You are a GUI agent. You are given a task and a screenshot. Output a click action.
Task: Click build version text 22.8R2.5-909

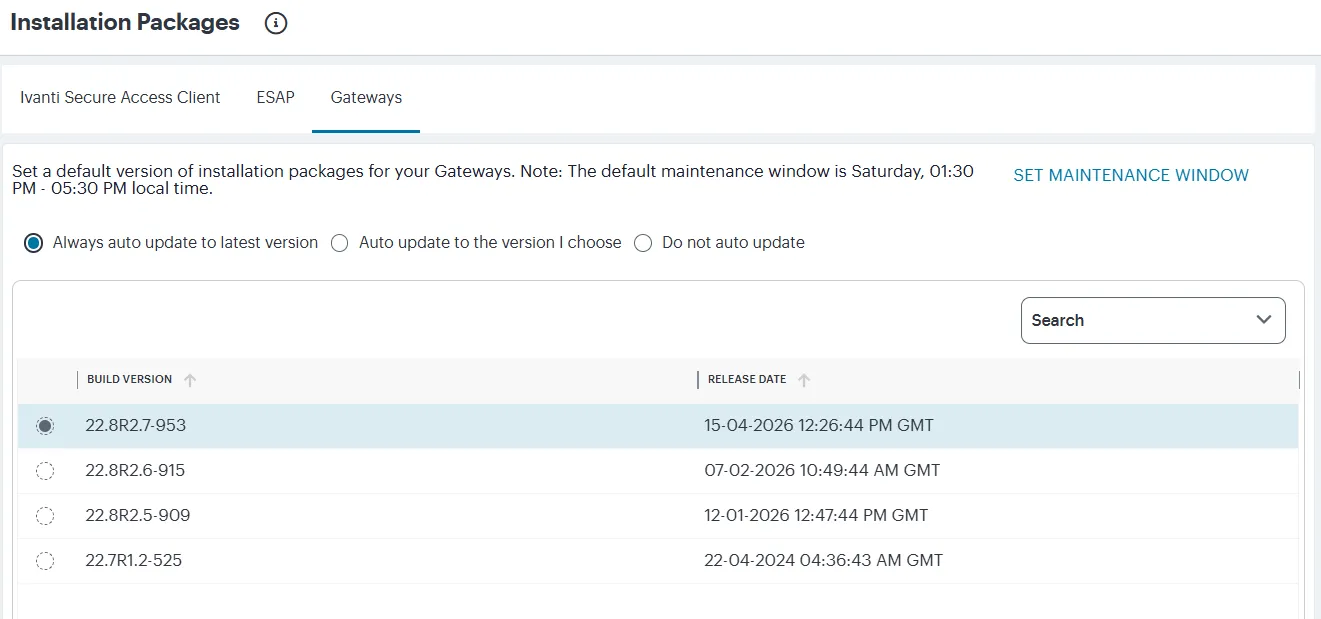tap(138, 516)
